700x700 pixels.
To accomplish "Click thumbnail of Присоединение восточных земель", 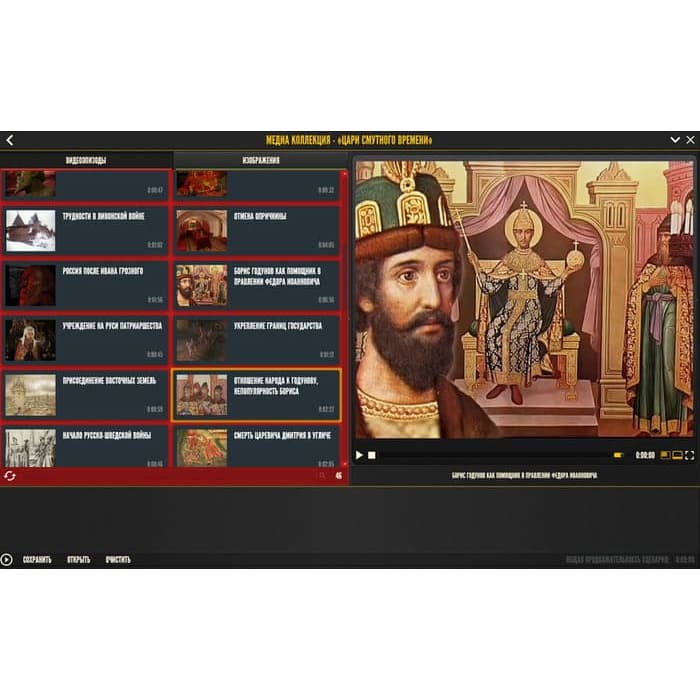I will (30, 395).
